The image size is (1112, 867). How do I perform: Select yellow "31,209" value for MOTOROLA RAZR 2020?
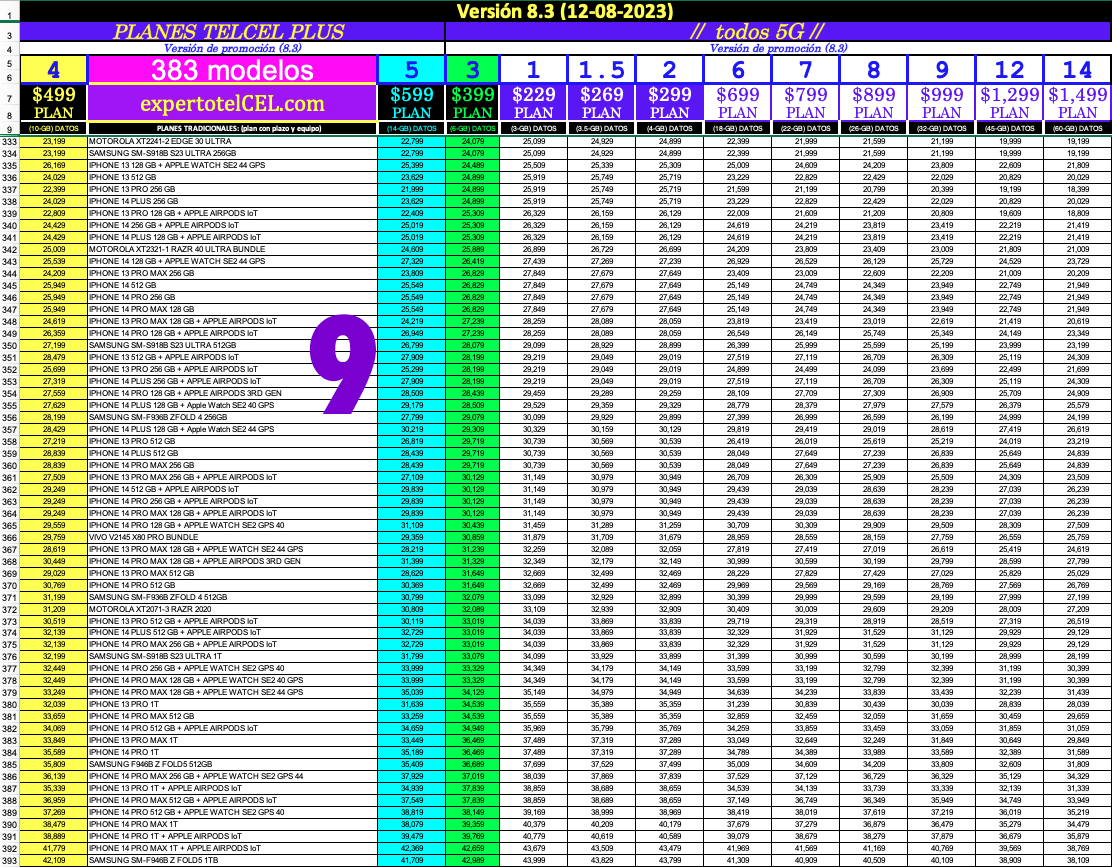[x=53, y=609]
